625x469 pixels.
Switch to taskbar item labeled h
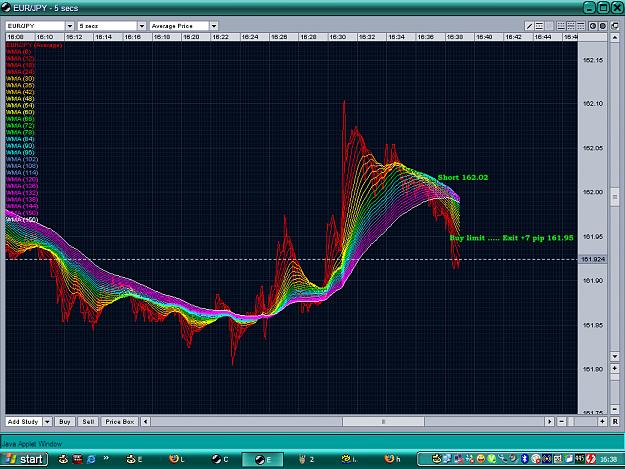pos(393,459)
